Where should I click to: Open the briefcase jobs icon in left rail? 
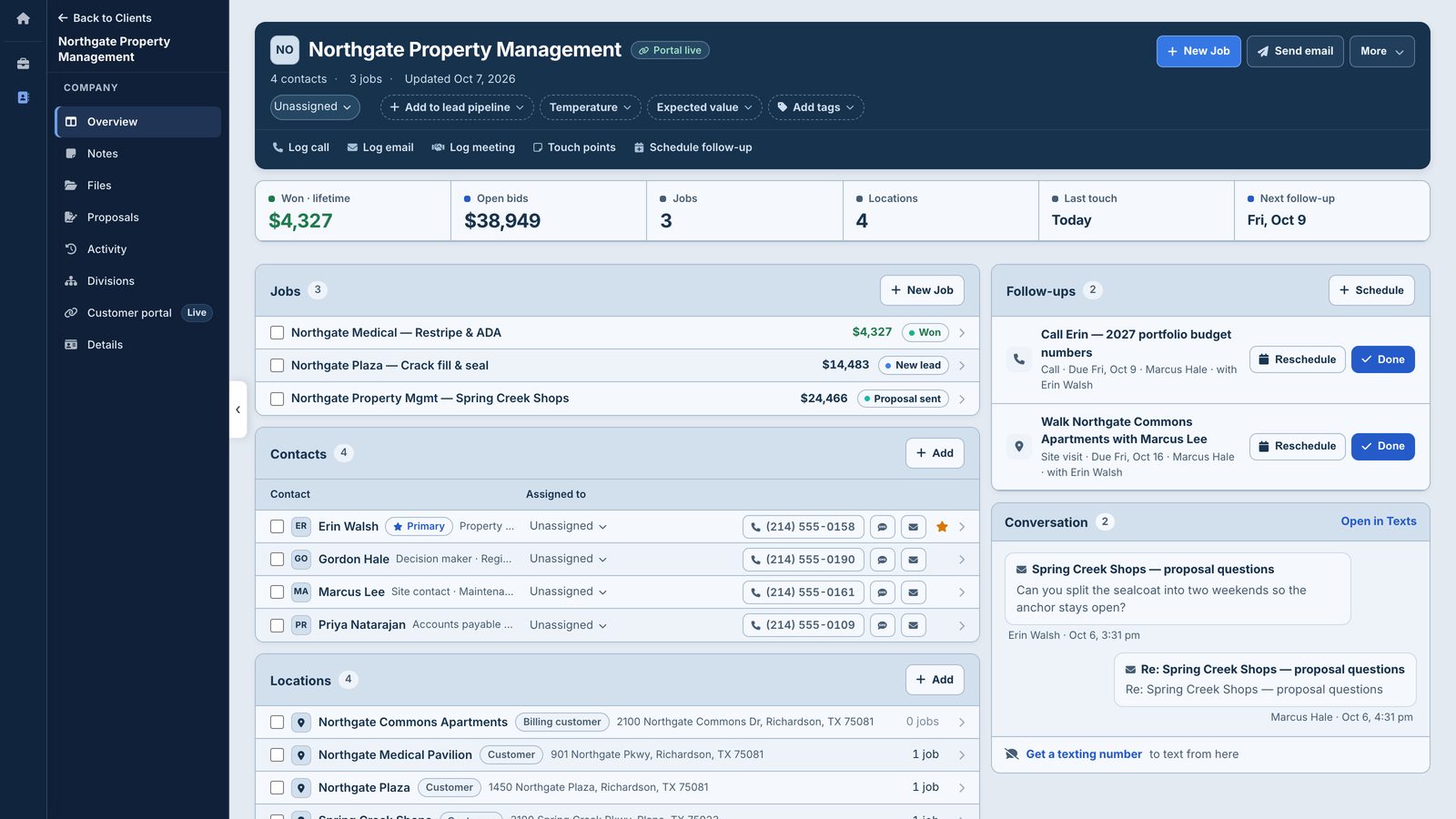(23, 64)
